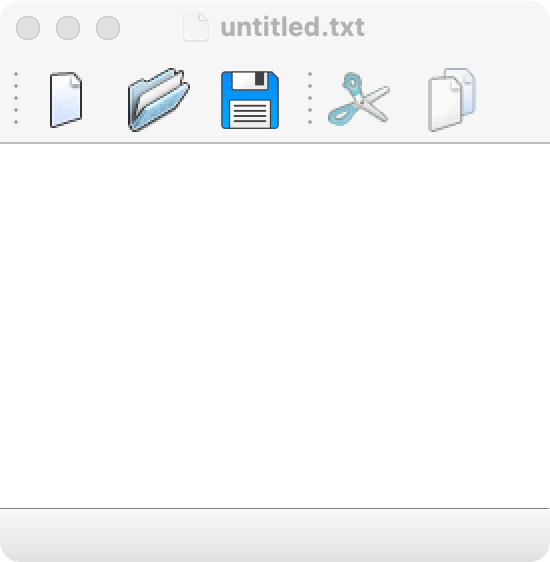Open a file using the folder icon
The height and width of the screenshot is (562, 550).
pos(159,100)
